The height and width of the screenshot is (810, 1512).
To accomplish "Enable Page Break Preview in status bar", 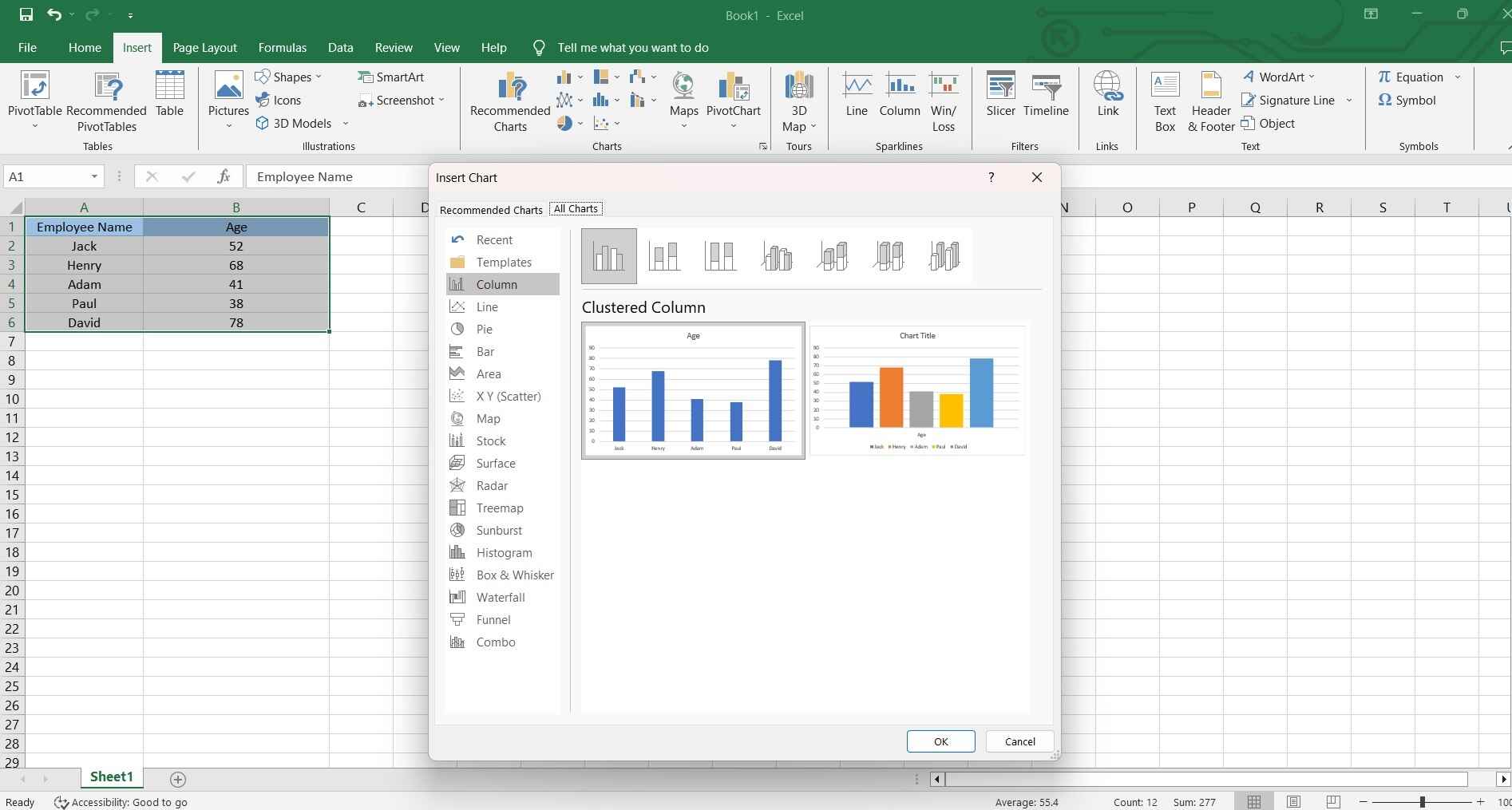I will (1332, 801).
